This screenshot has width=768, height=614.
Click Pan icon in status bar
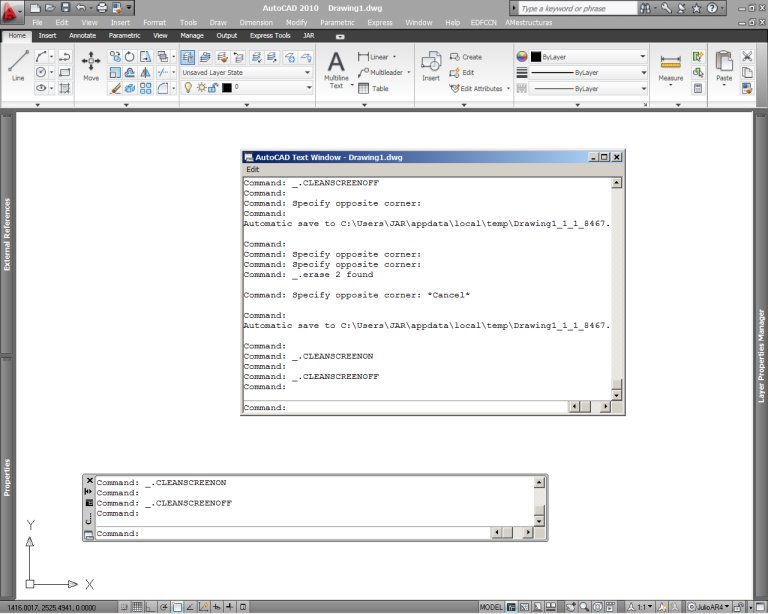click(571, 607)
